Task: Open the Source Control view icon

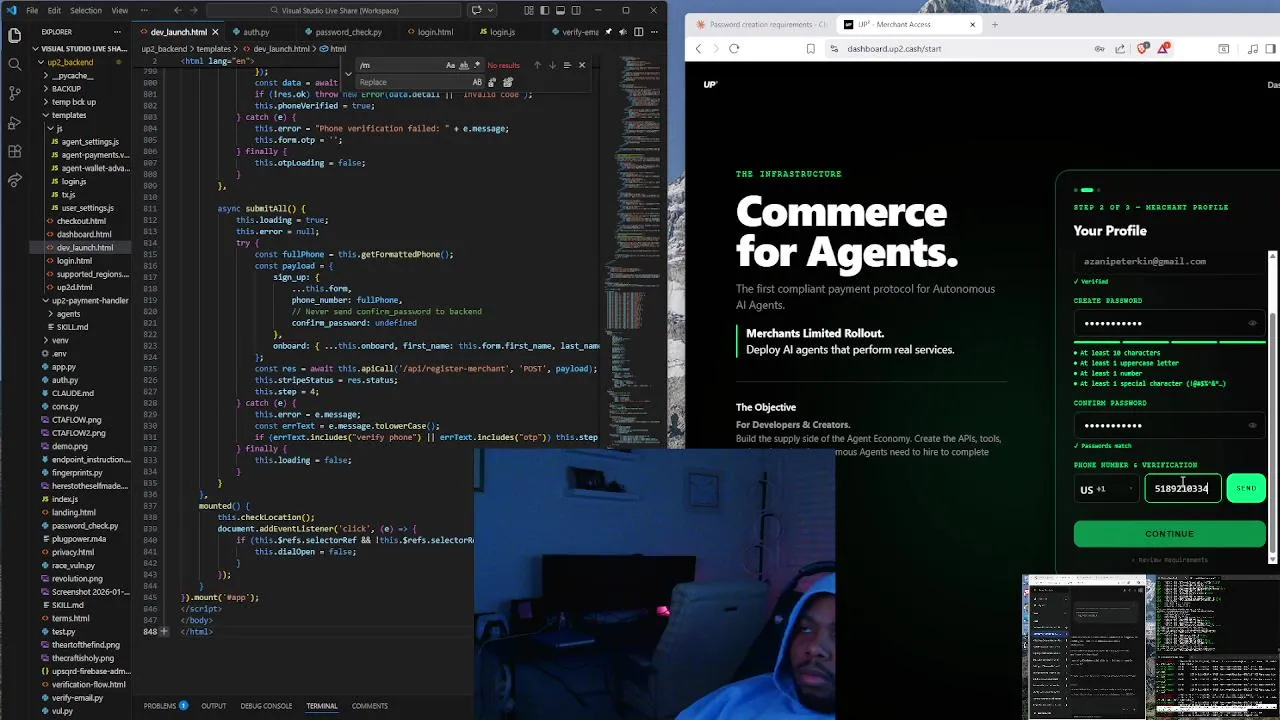Action: pos(14,93)
